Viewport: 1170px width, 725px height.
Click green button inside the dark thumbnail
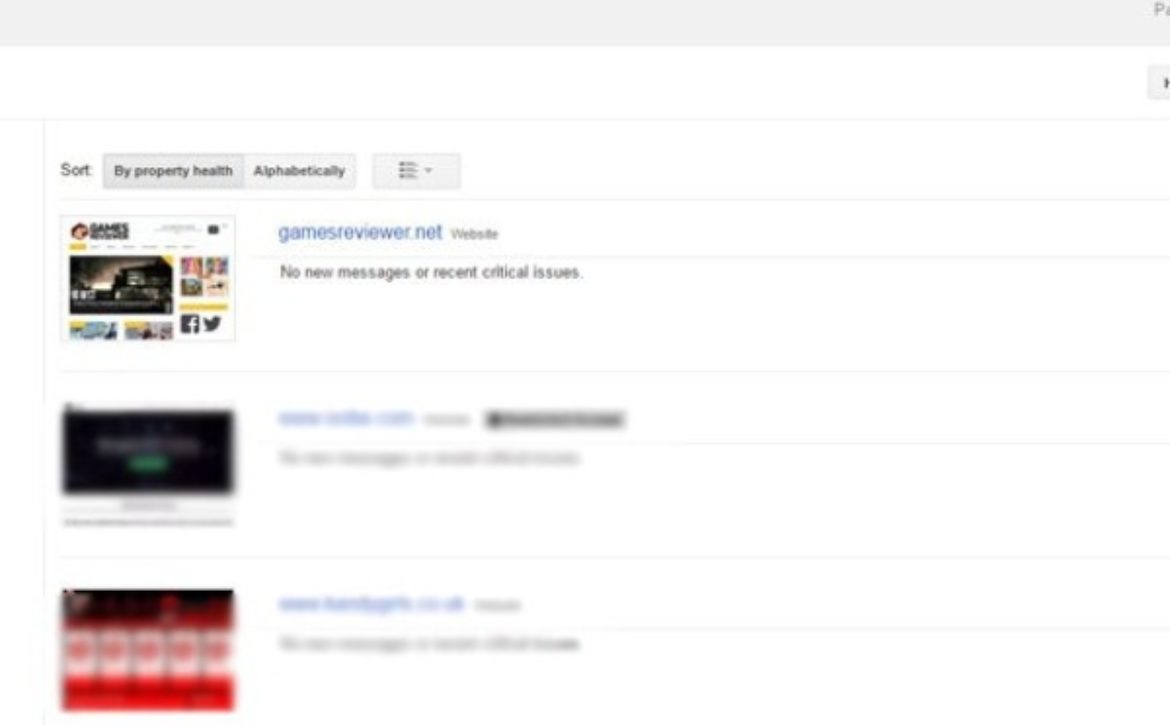(148, 464)
